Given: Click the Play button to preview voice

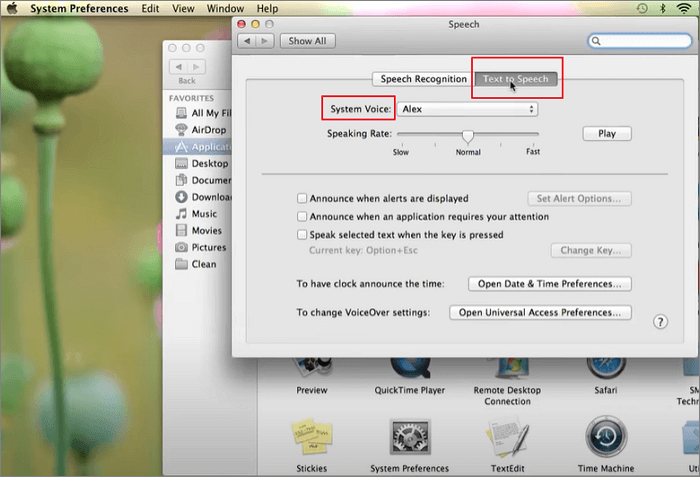Looking at the screenshot, I should coord(607,134).
